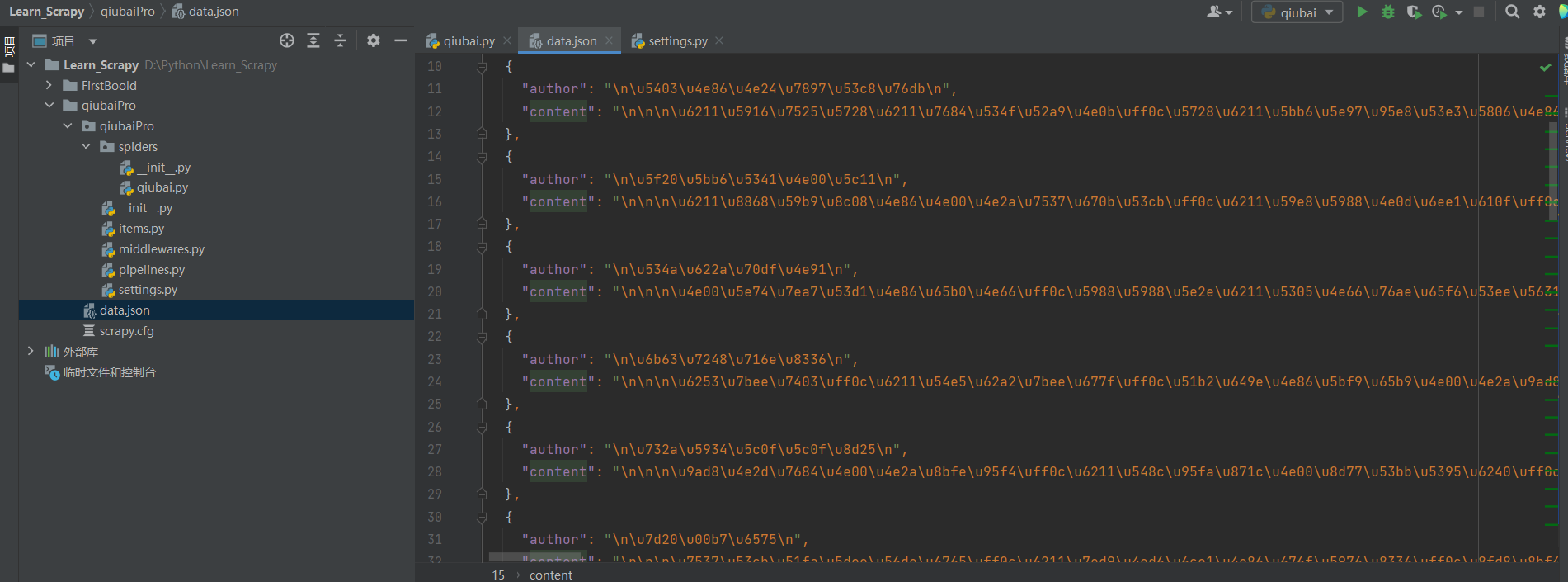The width and height of the screenshot is (1568, 582).
Task: Open the Profile run icon
Action: (x=1439, y=12)
